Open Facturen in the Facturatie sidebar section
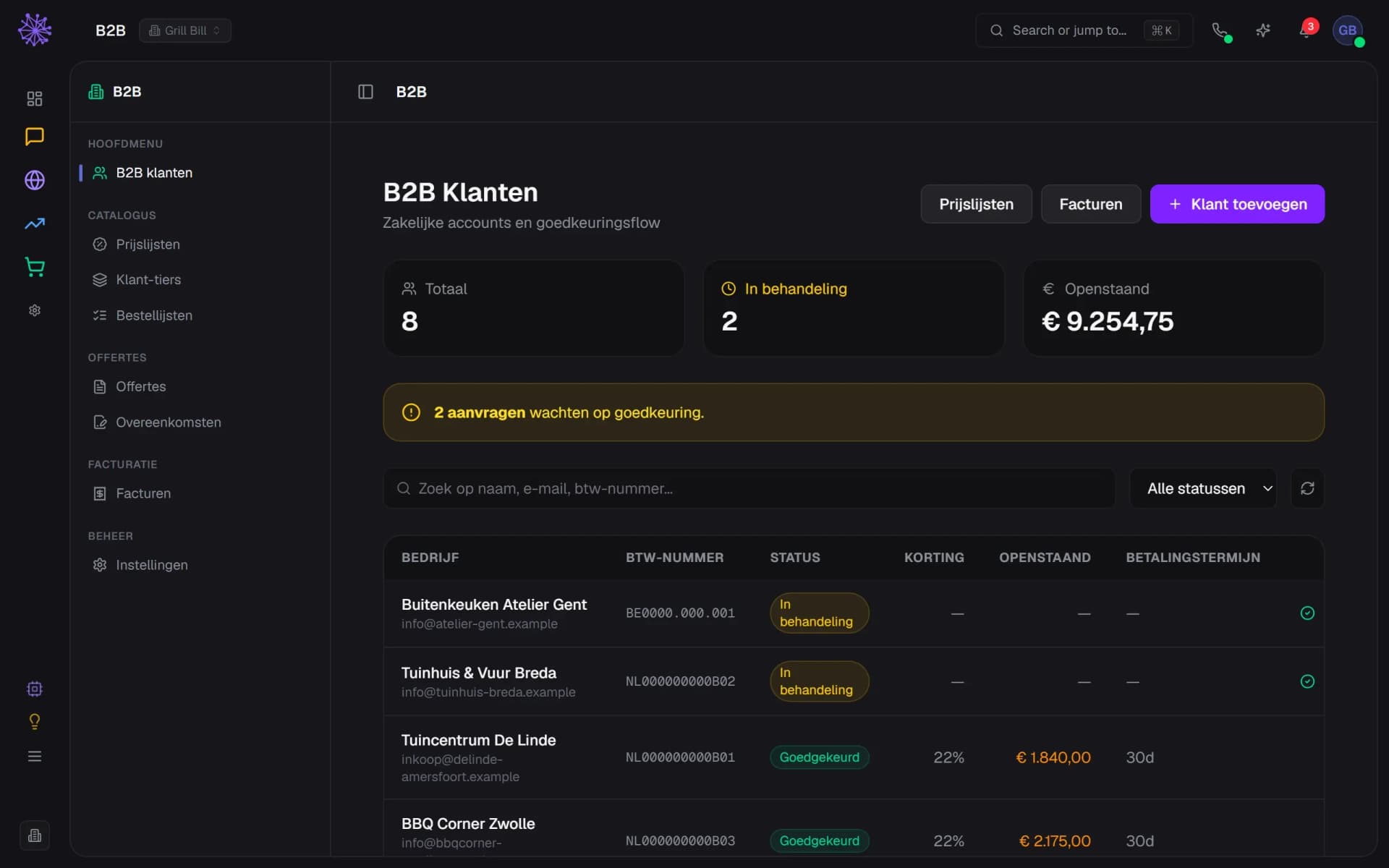Screen dimensions: 1389x868 (x=200, y=493)
